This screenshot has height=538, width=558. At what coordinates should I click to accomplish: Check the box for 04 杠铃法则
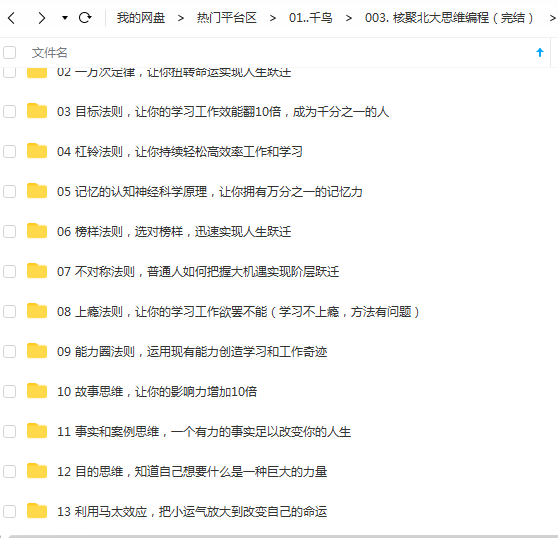(x=10, y=152)
